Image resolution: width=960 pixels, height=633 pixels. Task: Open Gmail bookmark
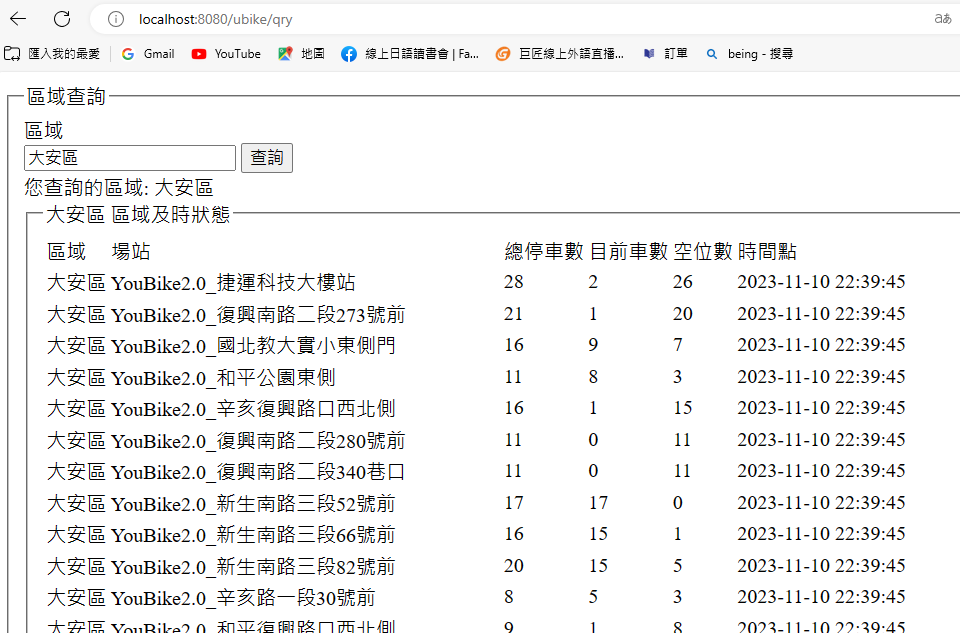[148, 54]
